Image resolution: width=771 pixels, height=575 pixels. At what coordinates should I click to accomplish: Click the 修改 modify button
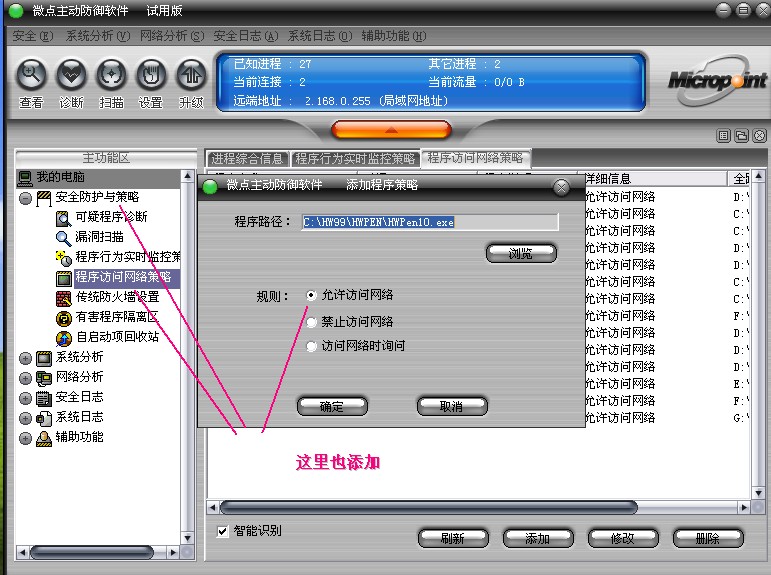[623, 539]
